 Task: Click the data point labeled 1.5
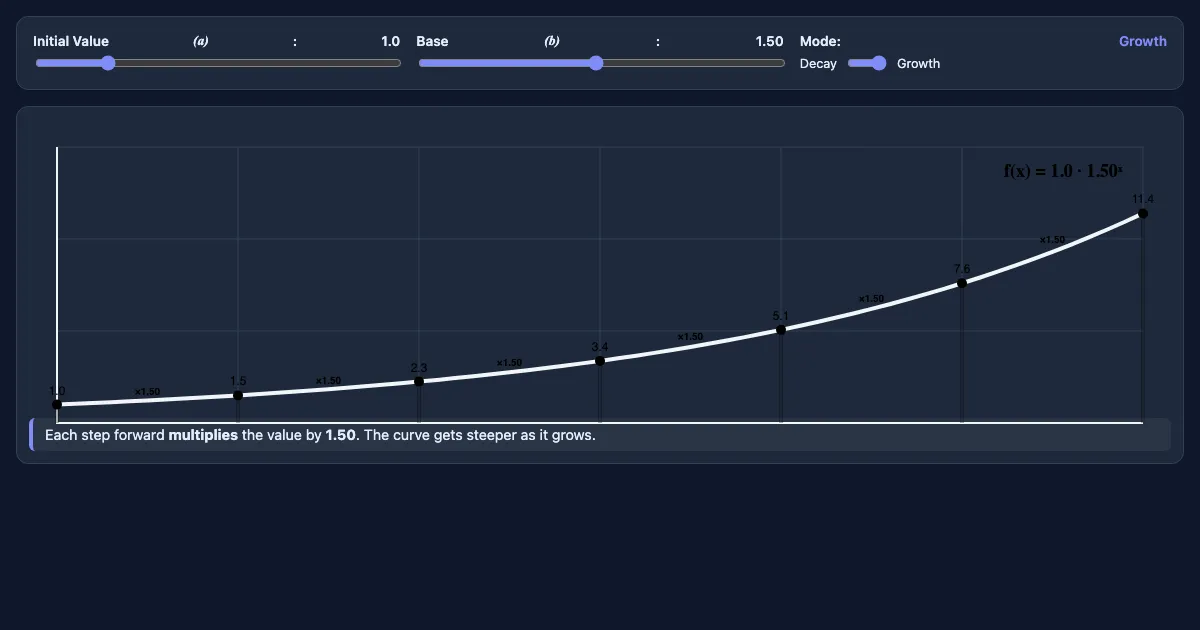click(238, 395)
